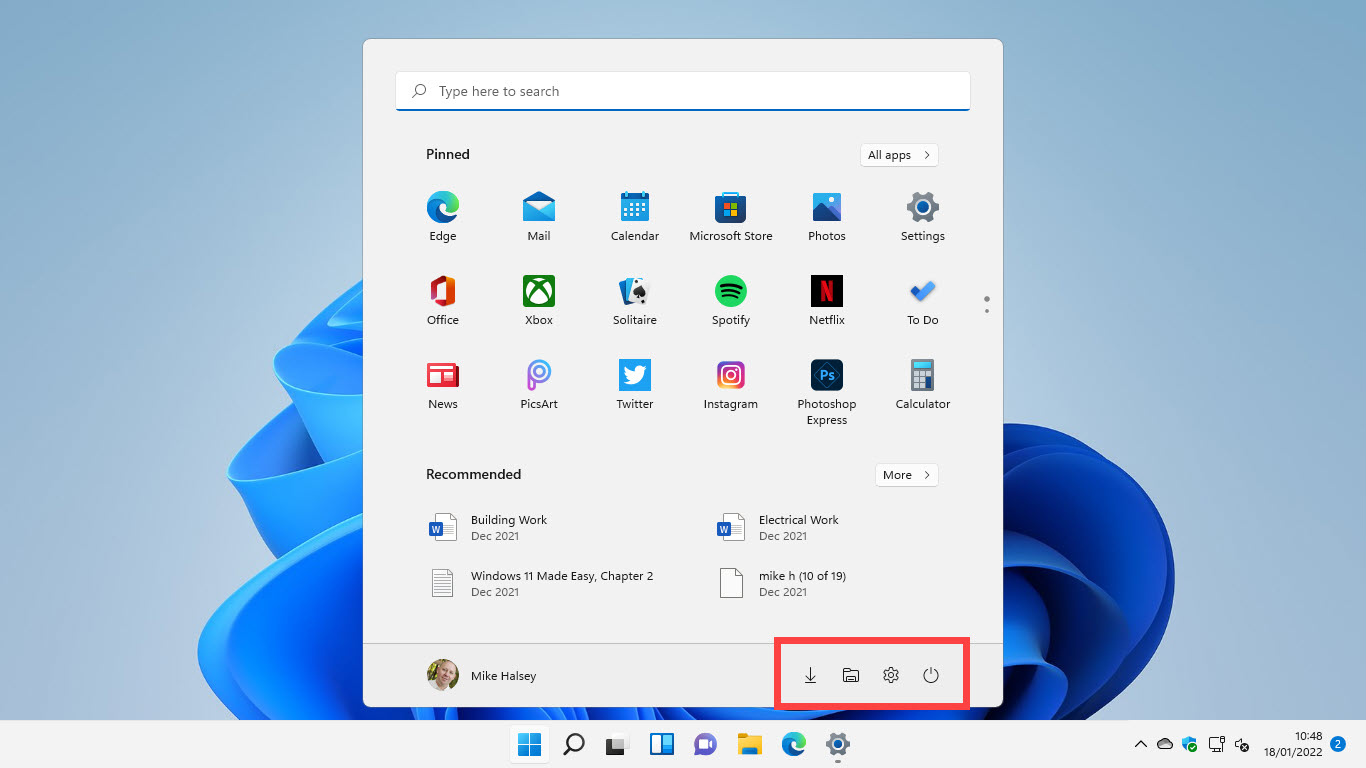Launch the Office app

pos(443,301)
